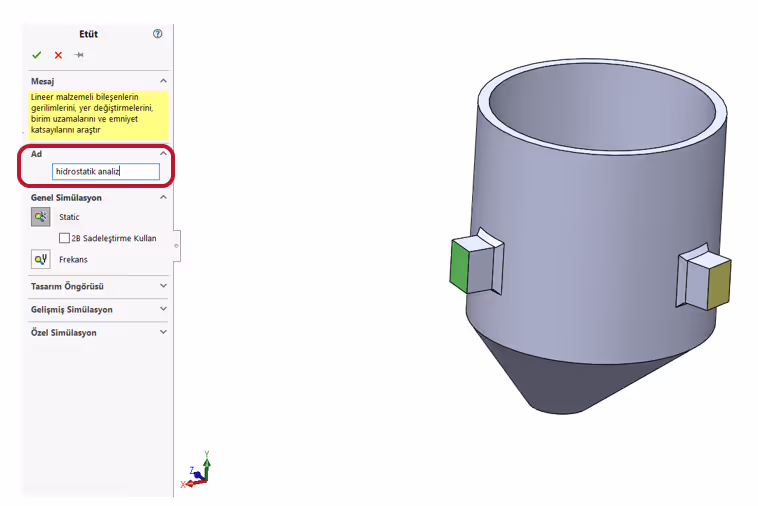Click the Özel Simülasyon heading
The image size is (758, 506).
click(x=63, y=333)
